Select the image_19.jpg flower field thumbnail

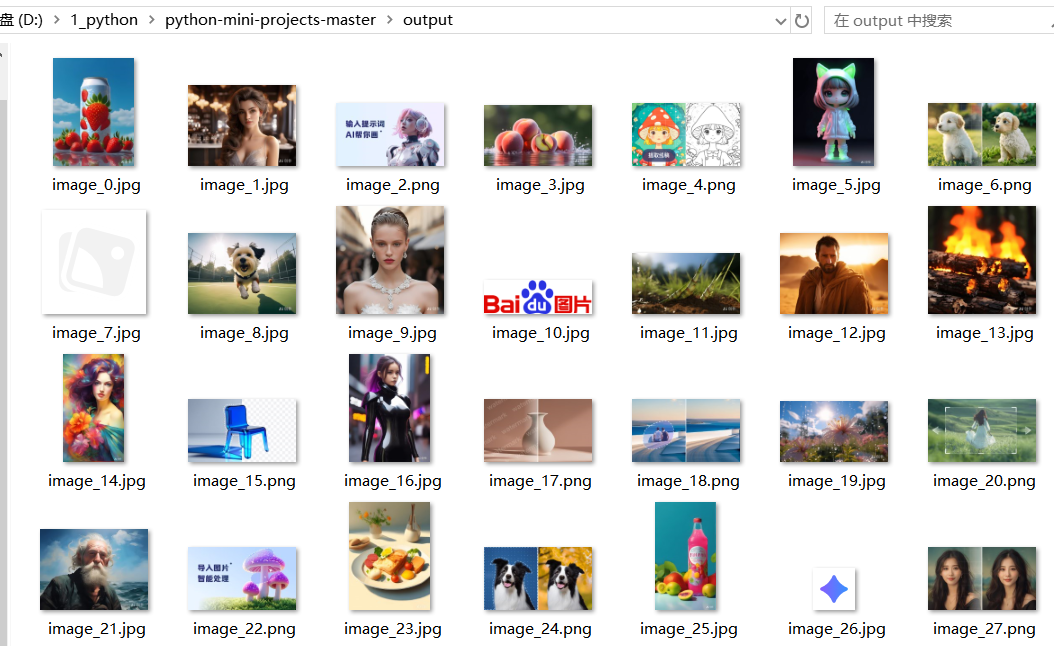[x=834, y=432]
